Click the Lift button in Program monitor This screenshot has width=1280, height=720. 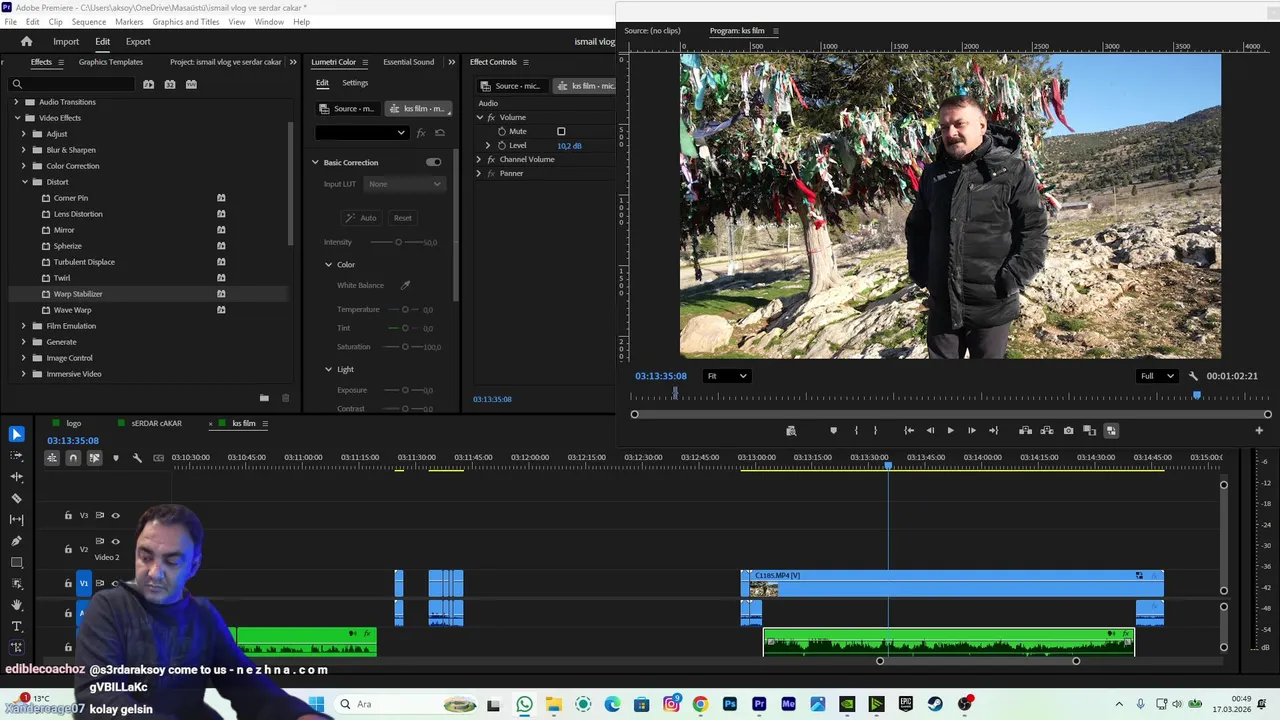point(1025,431)
